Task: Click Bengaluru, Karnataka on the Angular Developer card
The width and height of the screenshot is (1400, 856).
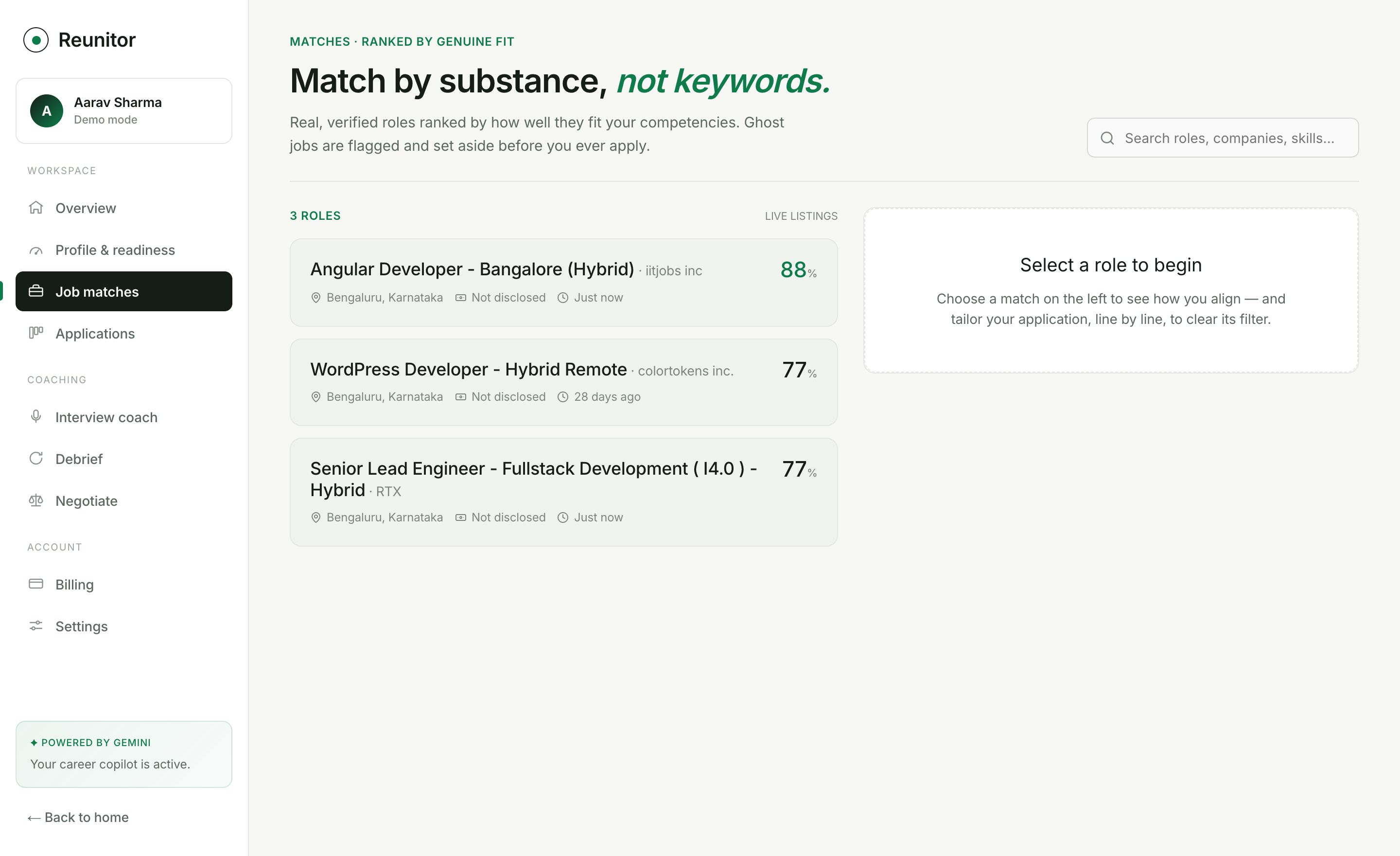Action: click(x=385, y=298)
